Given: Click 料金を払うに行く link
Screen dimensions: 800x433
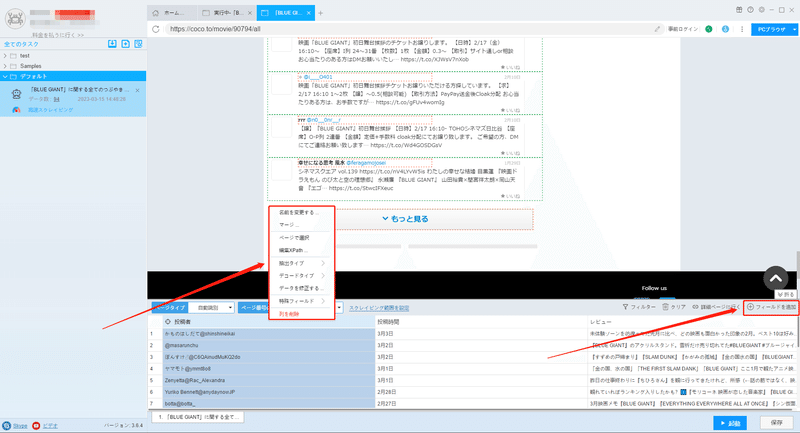Looking at the screenshot, I should pyautogui.click(x=58, y=35).
